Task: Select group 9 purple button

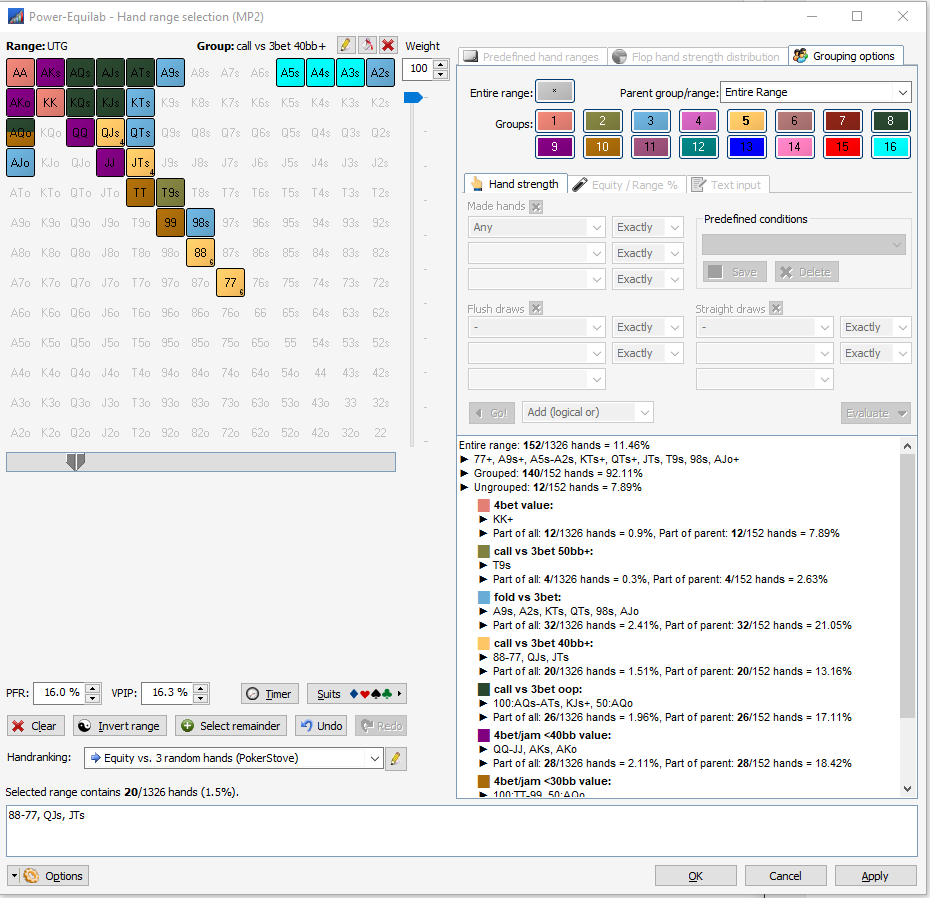Action: [554, 147]
